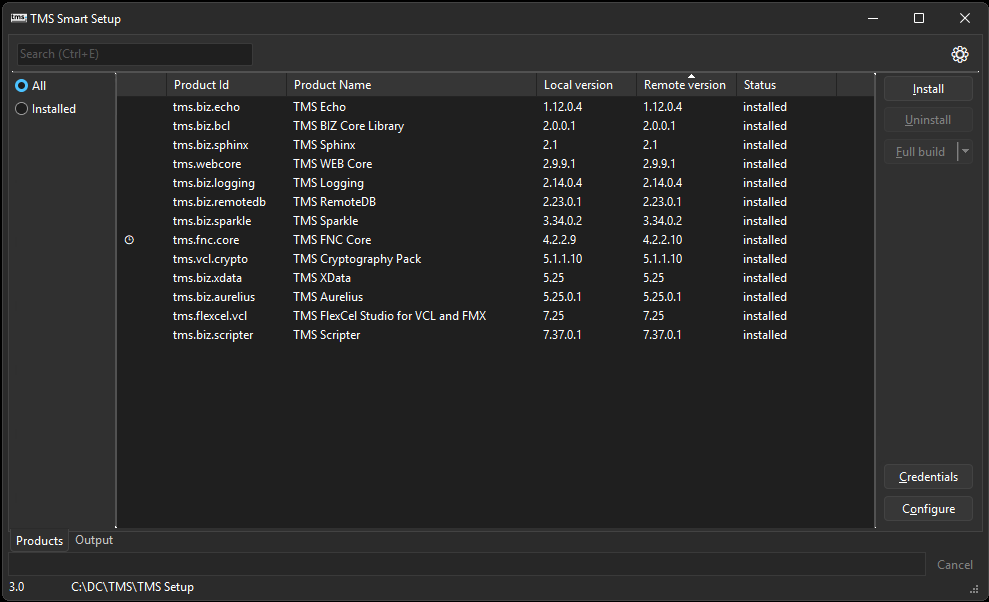Screen dimensions: 989x602
Task: Select the TMS FlexCel Studio row
Action: coord(390,316)
